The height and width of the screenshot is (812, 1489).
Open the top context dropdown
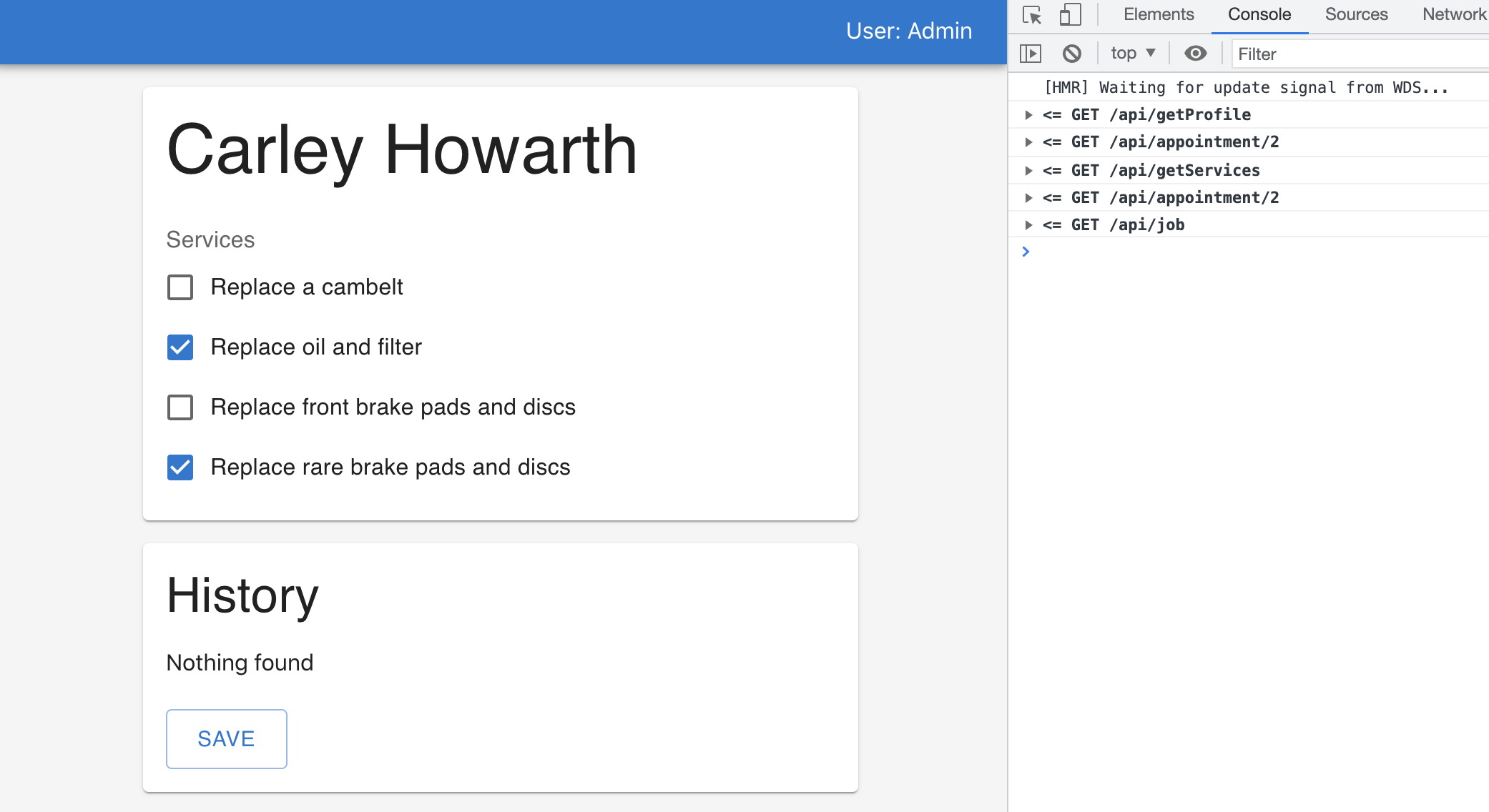[x=1133, y=54]
